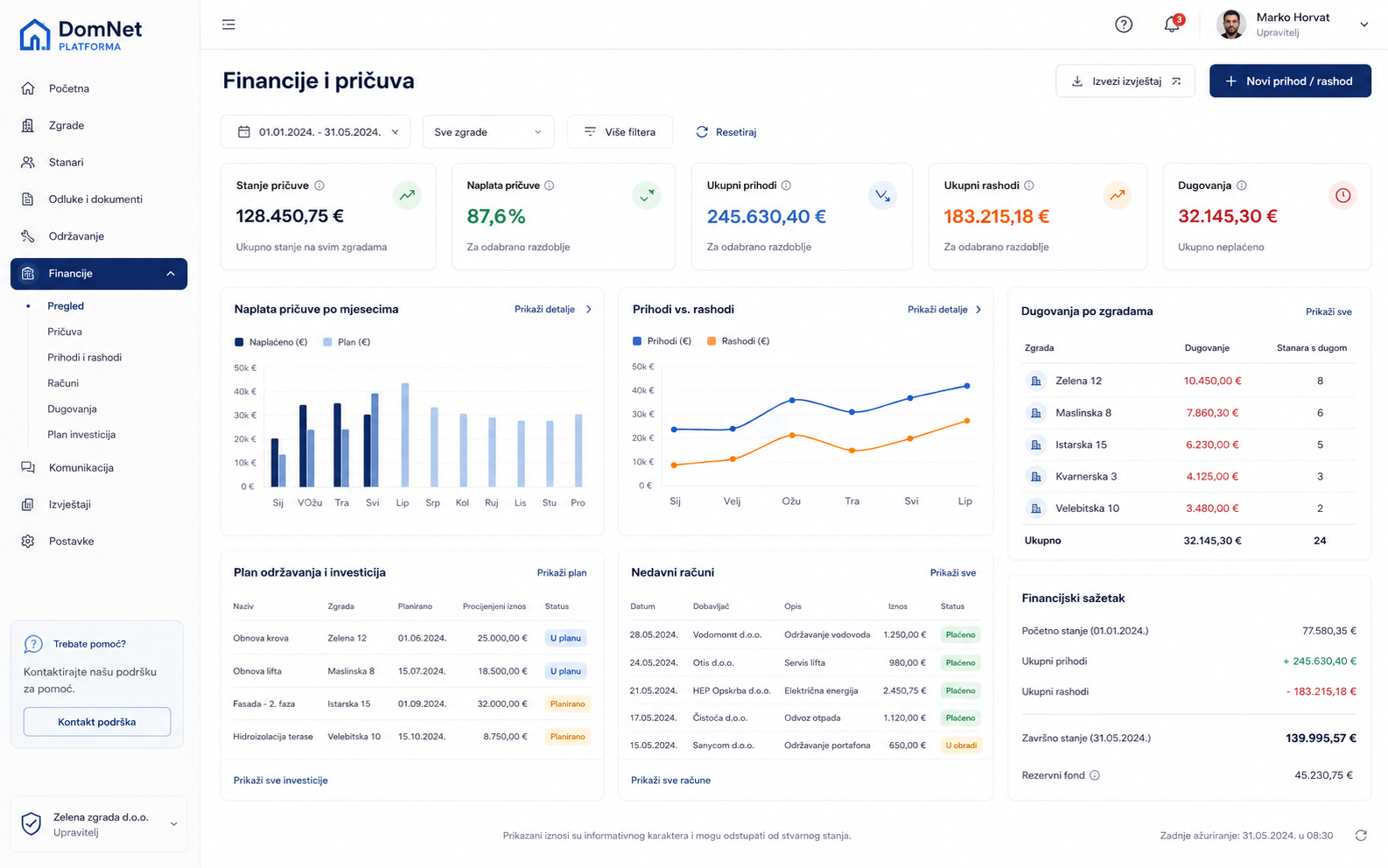Click Prikaži plan link
1388x868 pixels.
[x=562, y=573]
